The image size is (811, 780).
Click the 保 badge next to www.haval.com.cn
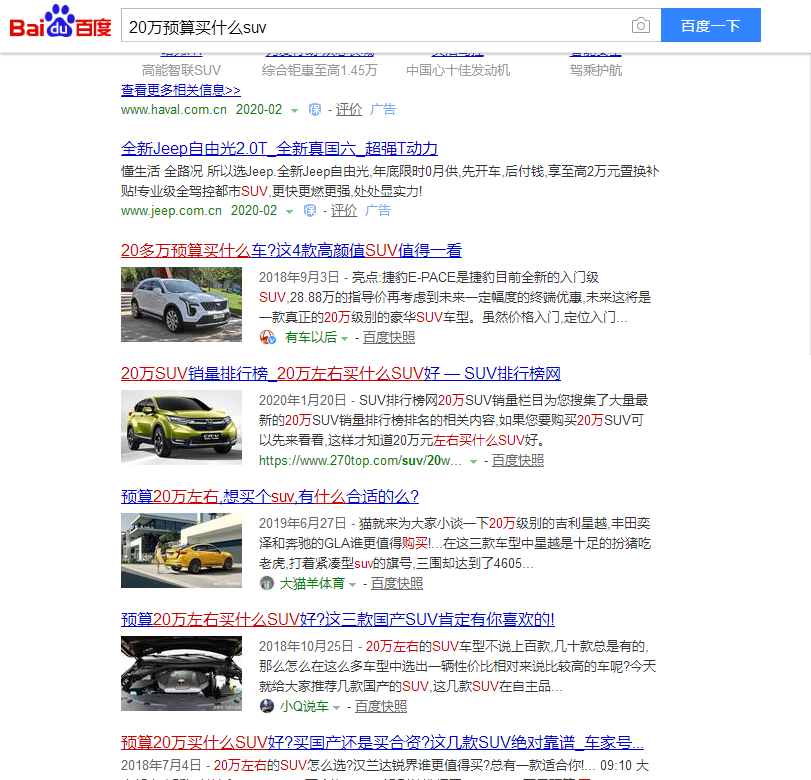[x=314, y=110]
